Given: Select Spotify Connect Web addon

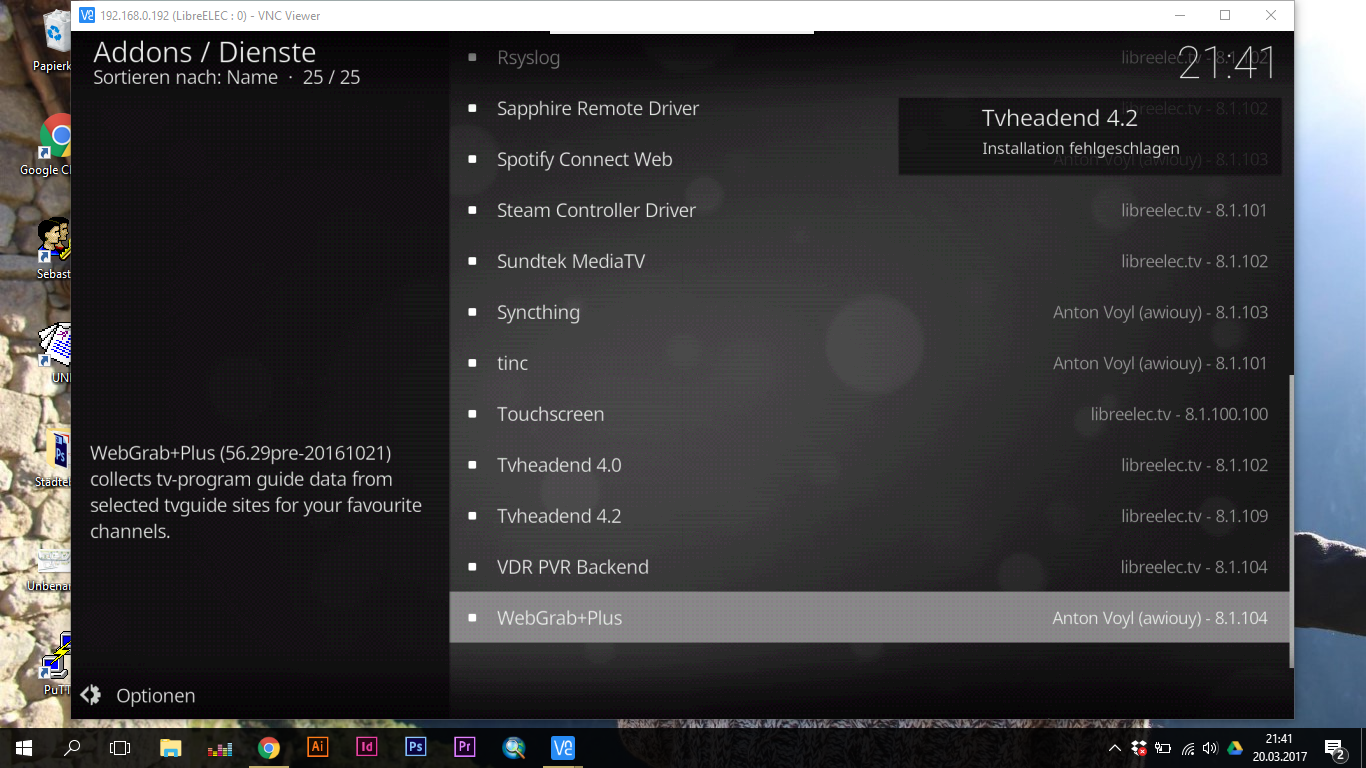Looking at the screenshot, I should click(869, 159).
